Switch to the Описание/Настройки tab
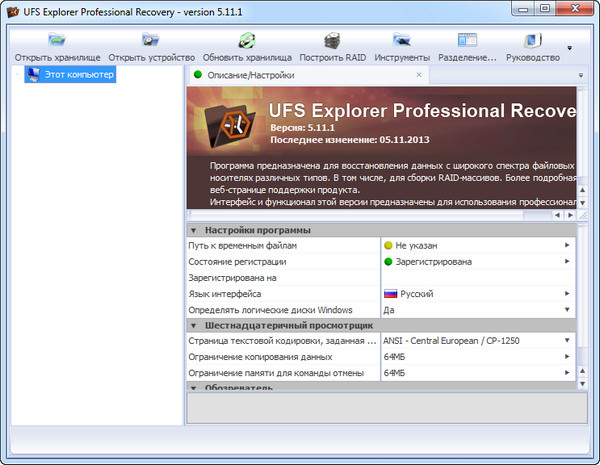 [x=251, y=75]
